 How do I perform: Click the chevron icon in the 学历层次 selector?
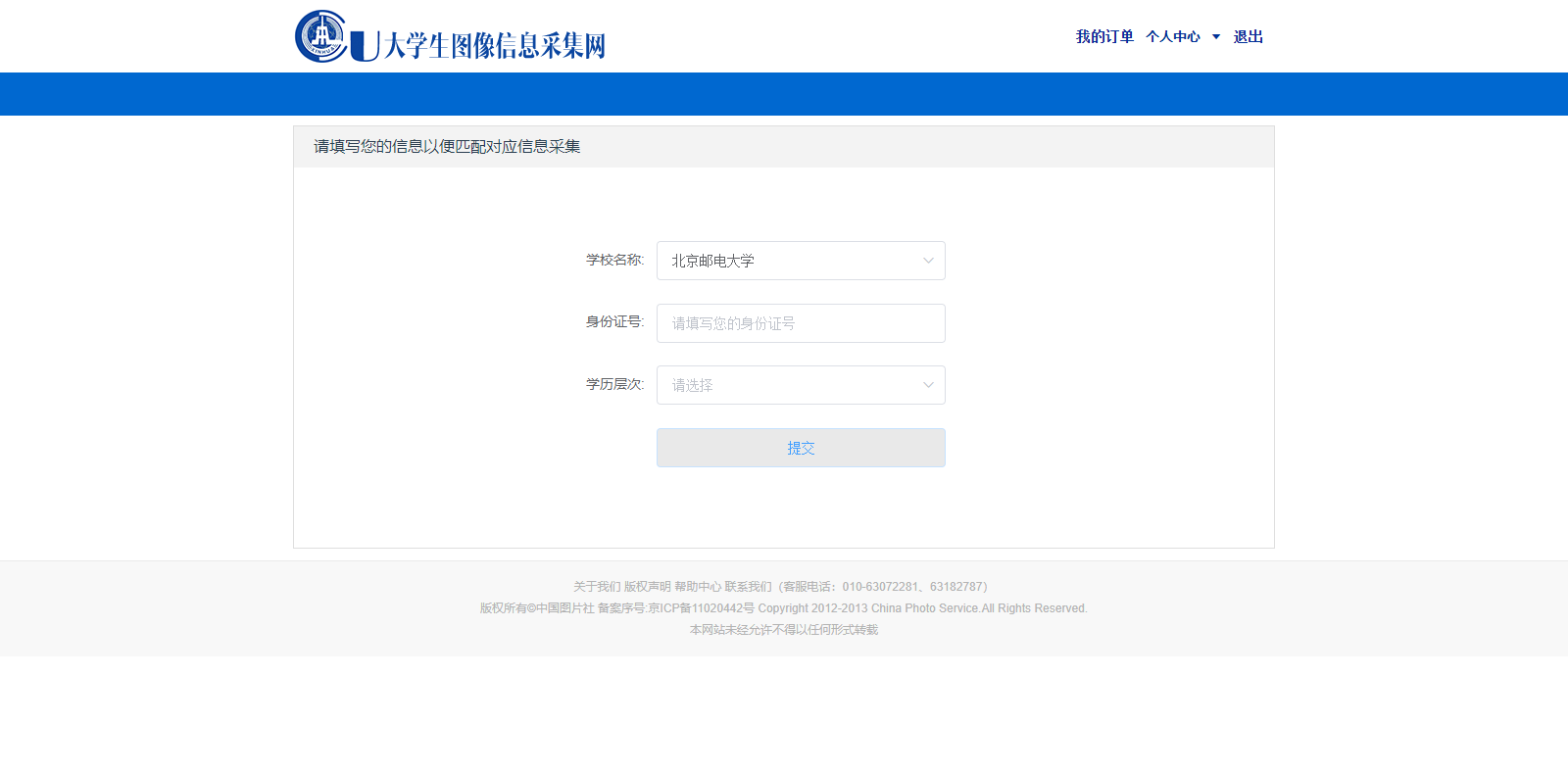[928, 385]
